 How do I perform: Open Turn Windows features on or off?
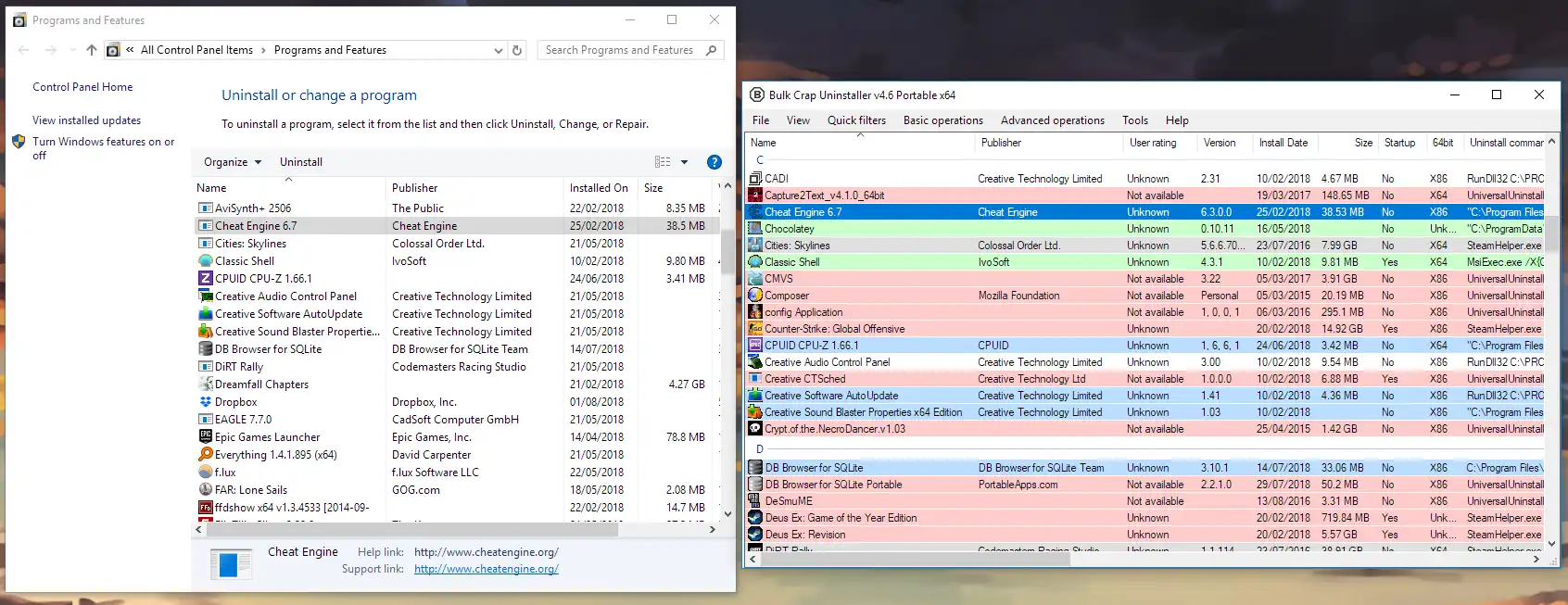coord(103,148)
